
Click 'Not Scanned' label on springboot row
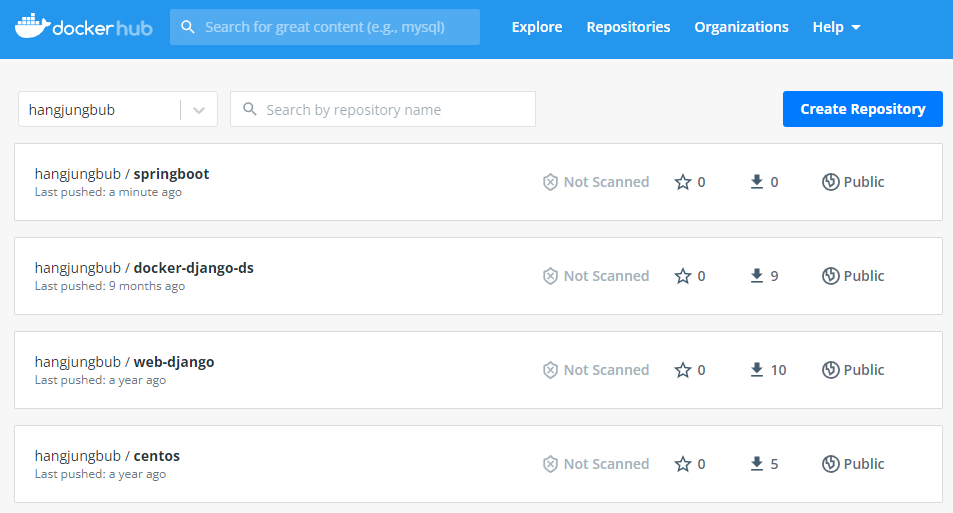[x=606, y=182]
